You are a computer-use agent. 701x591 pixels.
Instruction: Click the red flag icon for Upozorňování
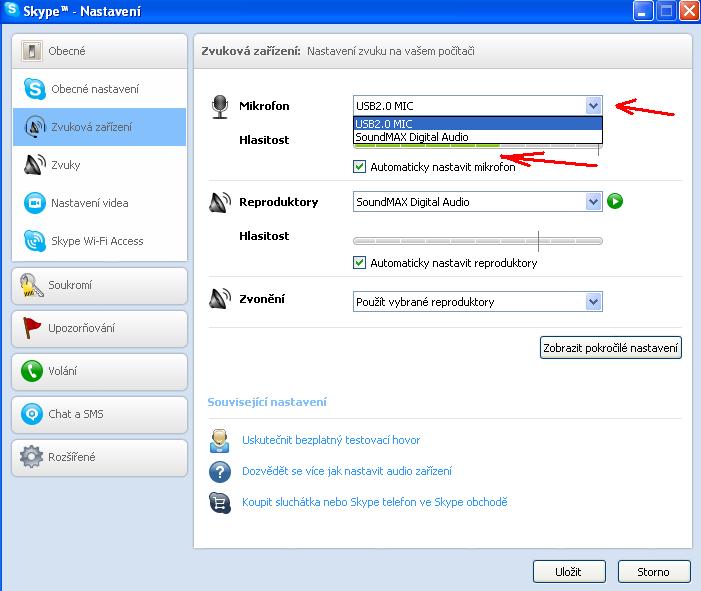tap(31, 328)
